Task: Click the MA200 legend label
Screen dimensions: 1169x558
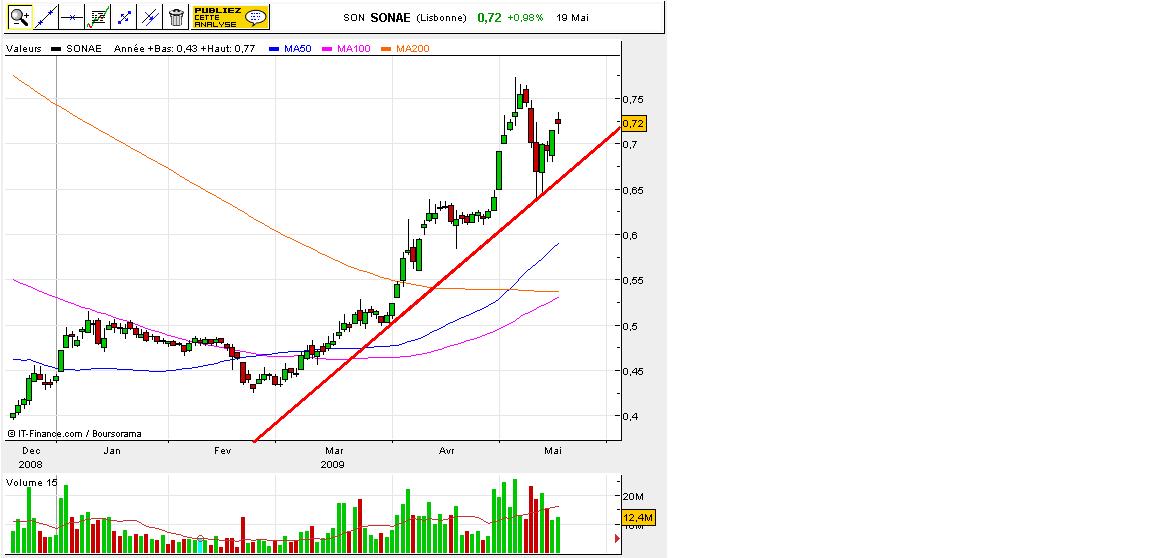Action: coord(413,48)
